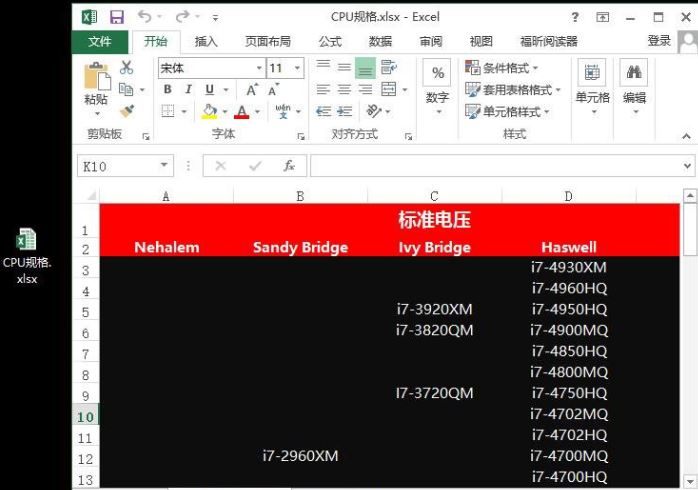
Task: Click the Wrap Text icon
Action: (389, 67)
